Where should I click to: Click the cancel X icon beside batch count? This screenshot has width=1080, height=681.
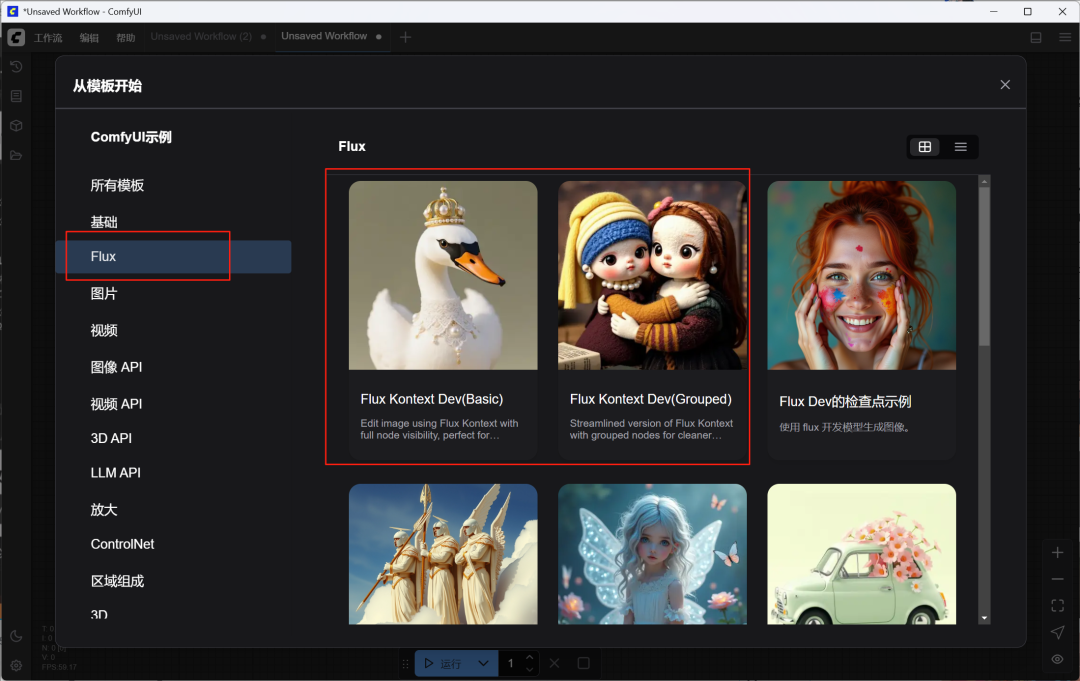tap(554, 663)
